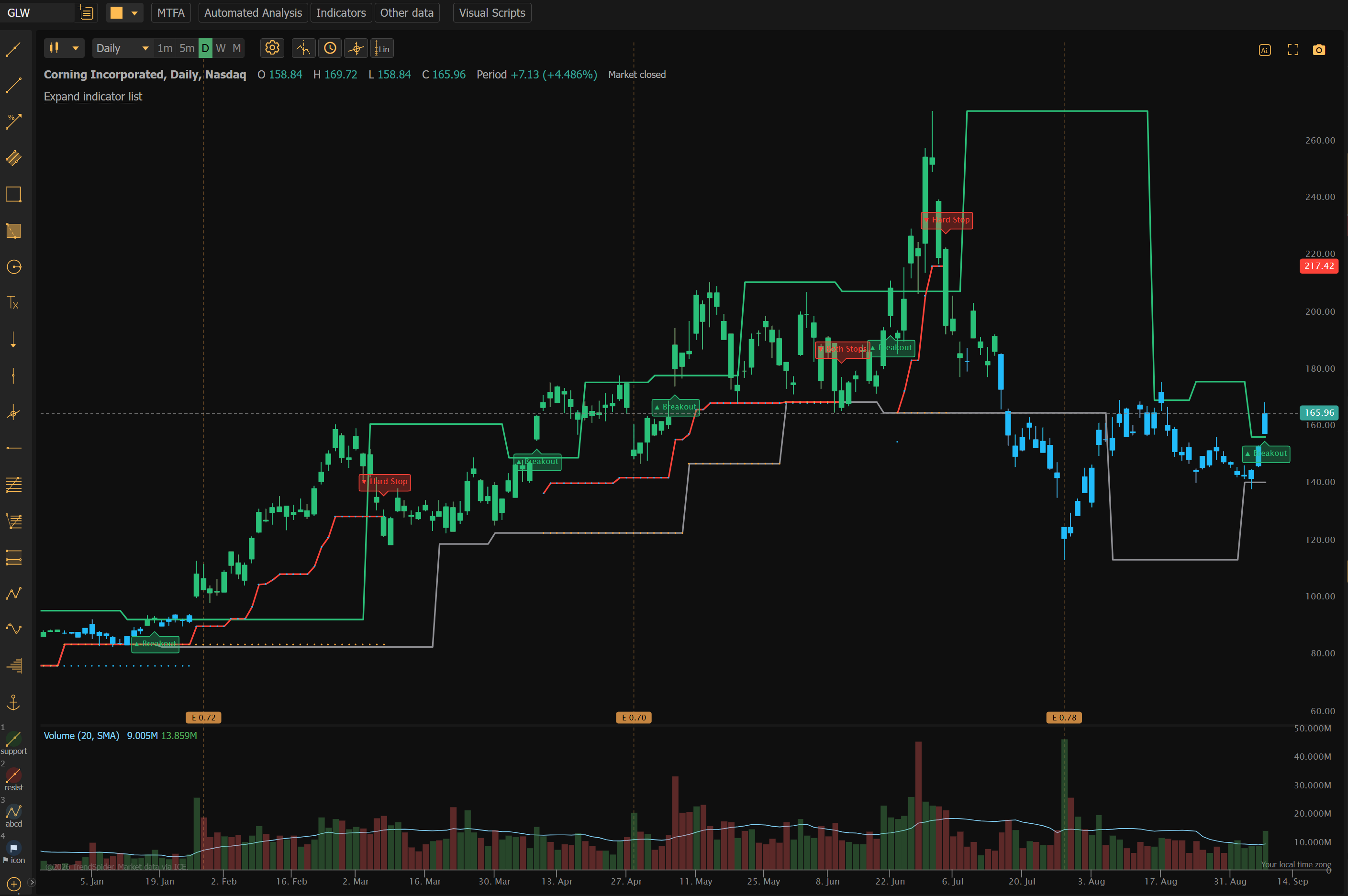
Task: Select the down arrow marker tool
Action: point(13,340)
